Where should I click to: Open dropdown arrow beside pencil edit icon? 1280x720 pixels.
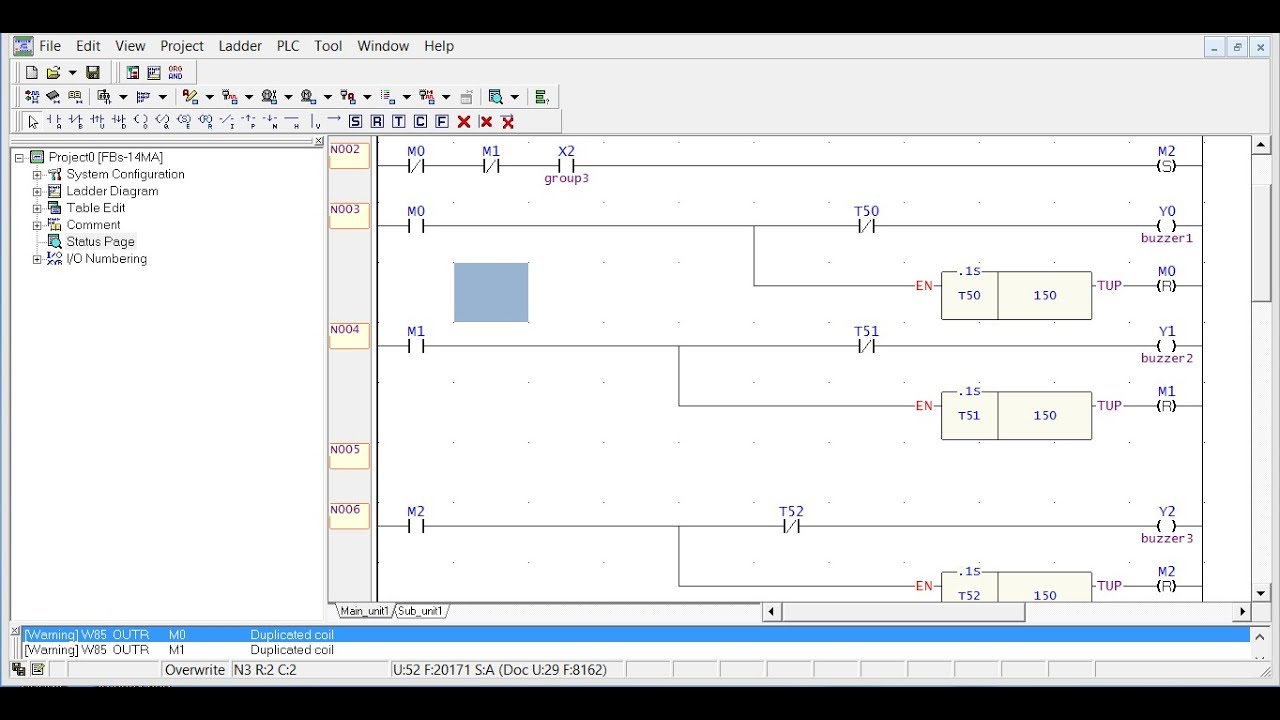click(x=209, y=97)
